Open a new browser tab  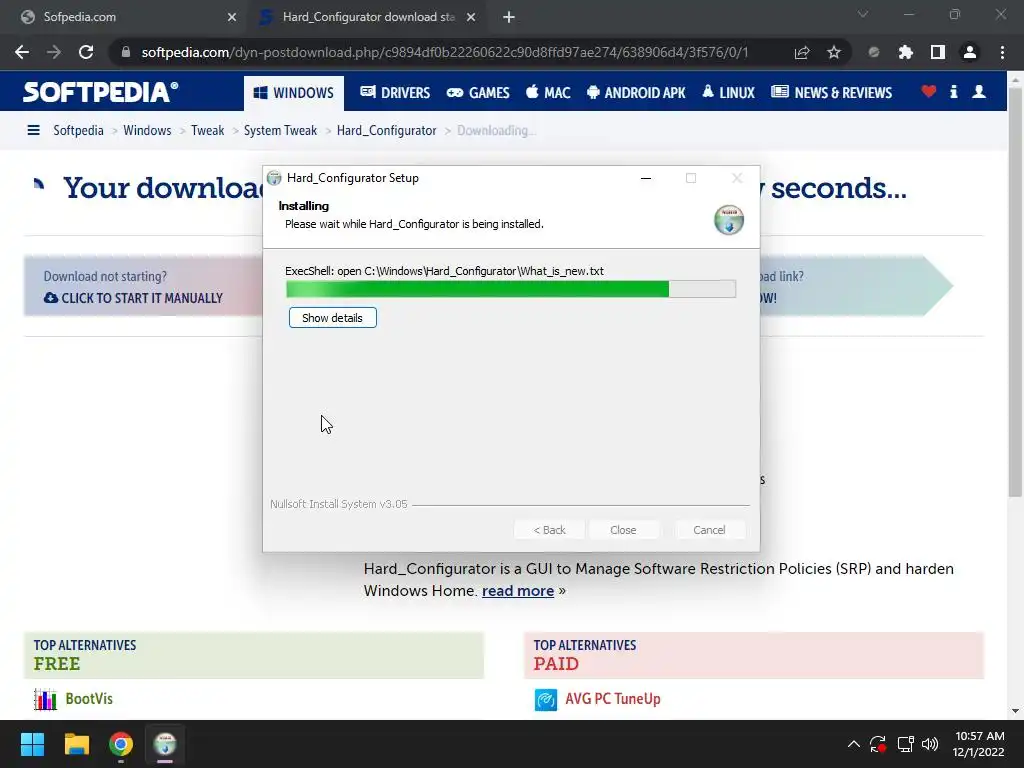pos(509,17)
